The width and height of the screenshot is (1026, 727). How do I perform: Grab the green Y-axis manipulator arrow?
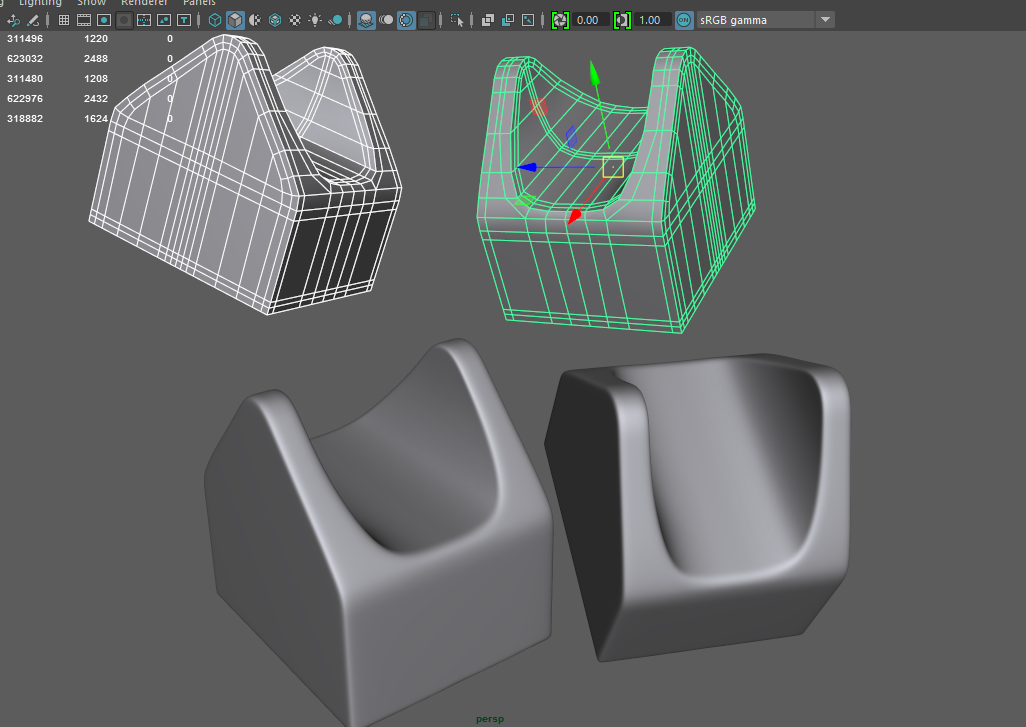tap(595, 73)
